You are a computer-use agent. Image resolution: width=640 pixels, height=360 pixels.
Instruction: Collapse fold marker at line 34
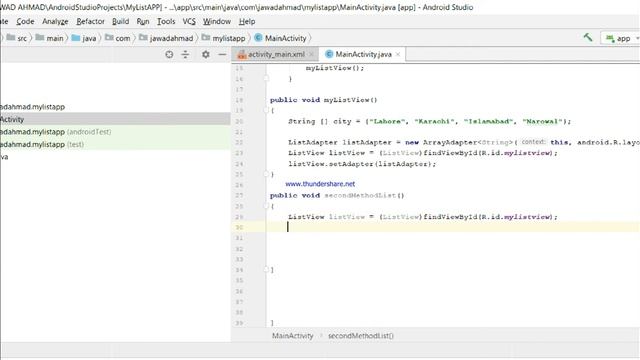coord(266,269)
